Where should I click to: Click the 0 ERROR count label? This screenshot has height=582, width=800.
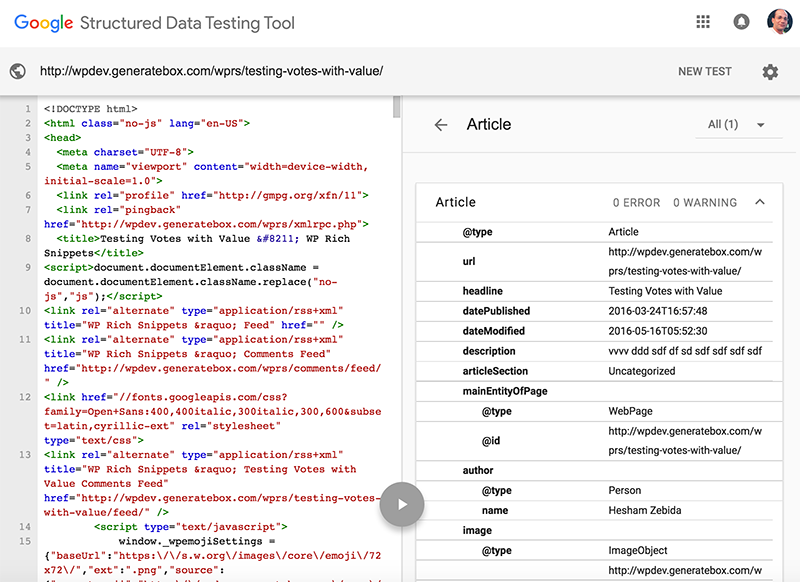636,203
